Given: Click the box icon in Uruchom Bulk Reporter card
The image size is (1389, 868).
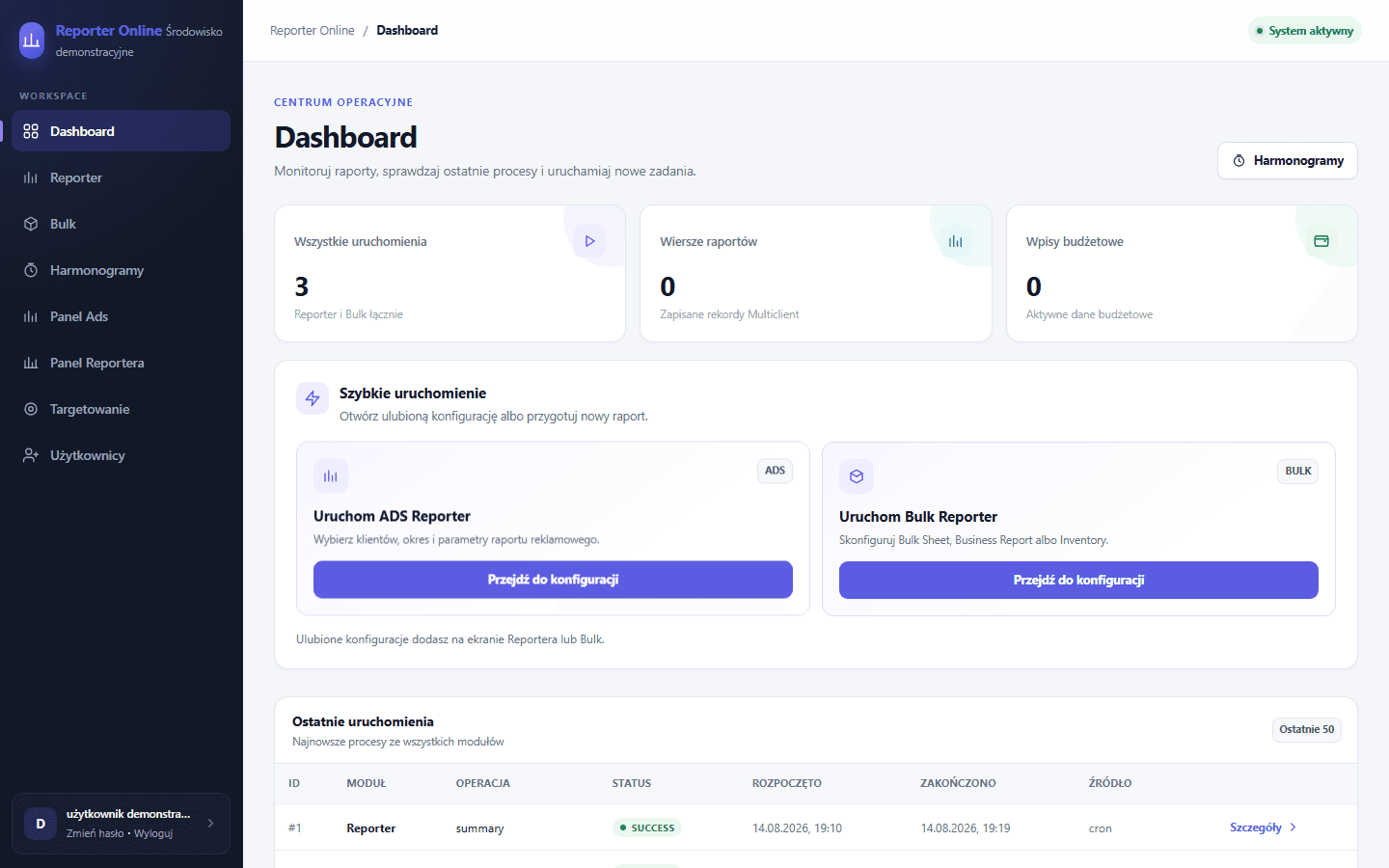Looking at the screenshot, I should pos(857,476).
